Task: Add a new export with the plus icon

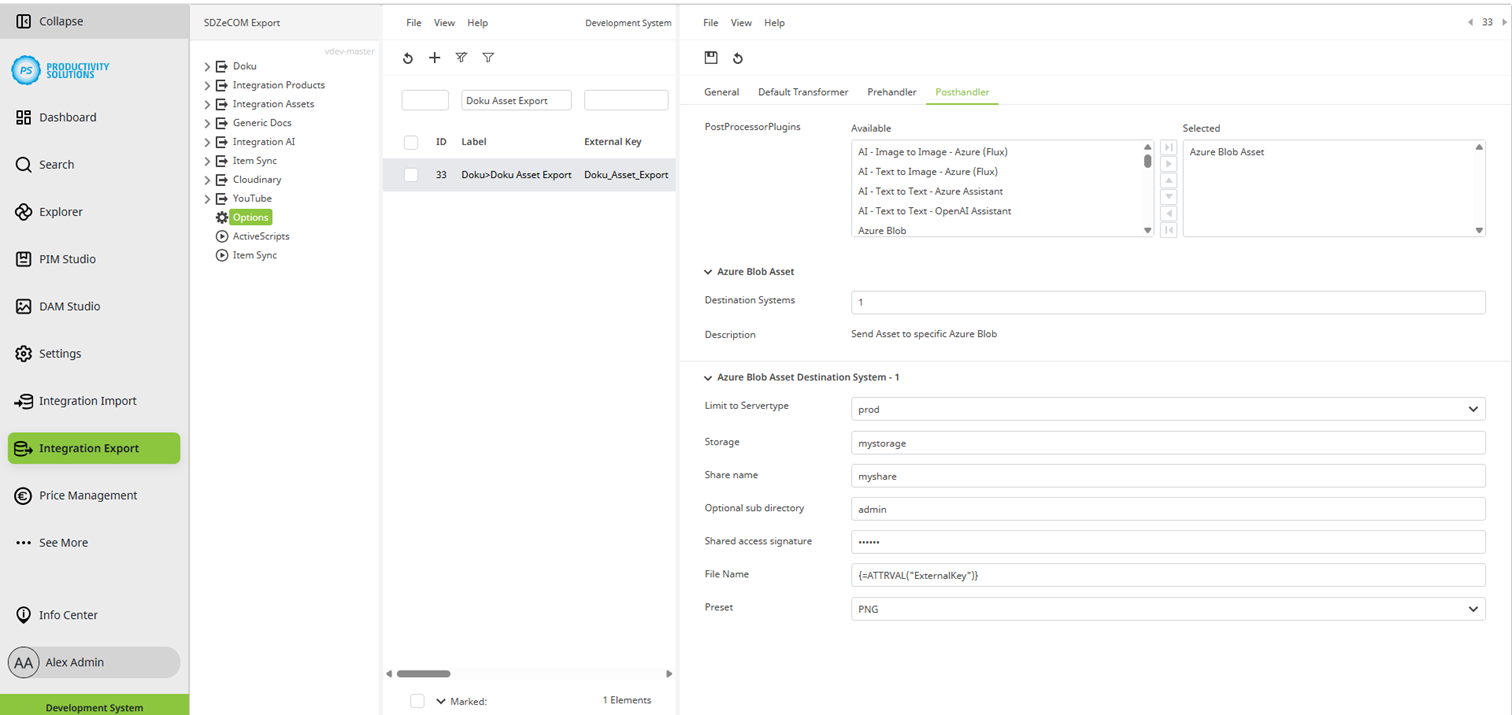Action: click(434, 58)
